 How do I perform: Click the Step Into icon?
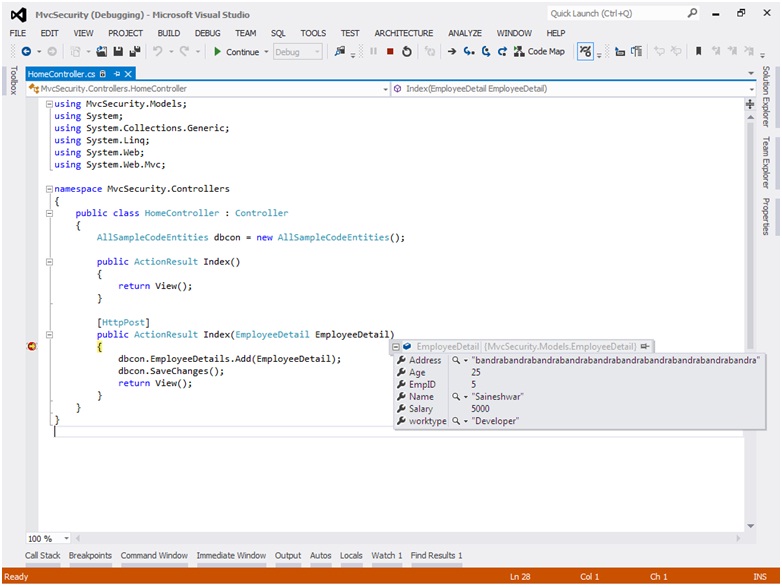(x=469, y=51)
